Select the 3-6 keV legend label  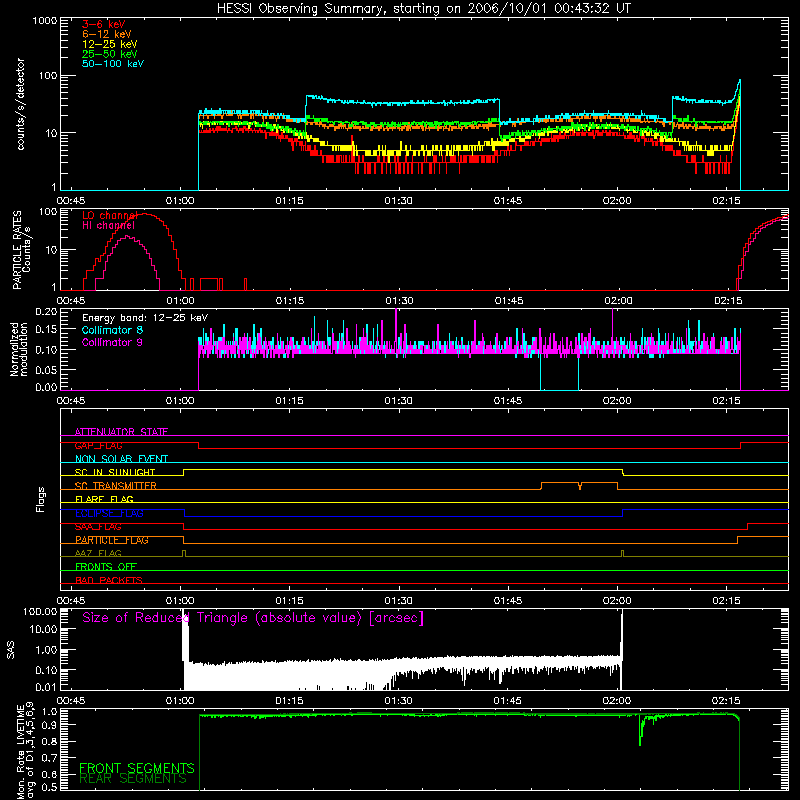point(103,24)
